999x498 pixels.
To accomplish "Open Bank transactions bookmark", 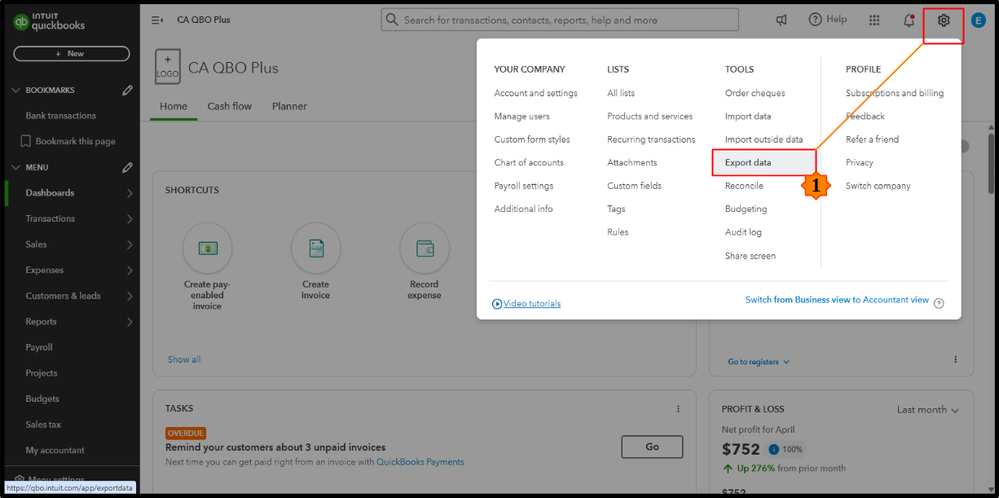I will tap(61, 116).
